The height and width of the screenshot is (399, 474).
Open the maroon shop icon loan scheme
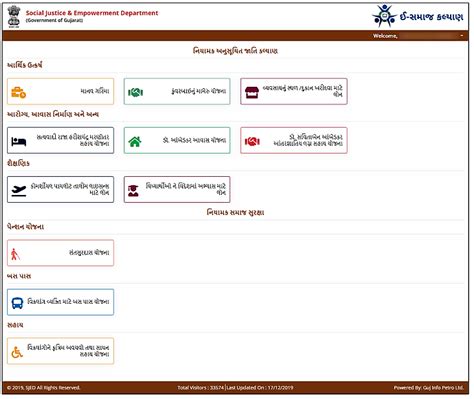252,92
